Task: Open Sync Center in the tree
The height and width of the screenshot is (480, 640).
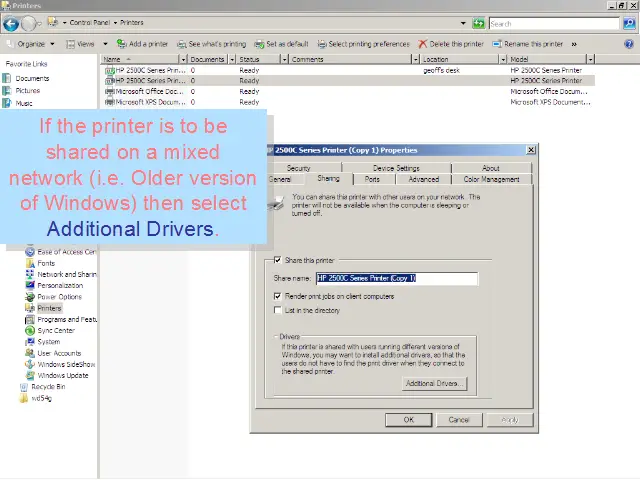Action: (50, 331)
